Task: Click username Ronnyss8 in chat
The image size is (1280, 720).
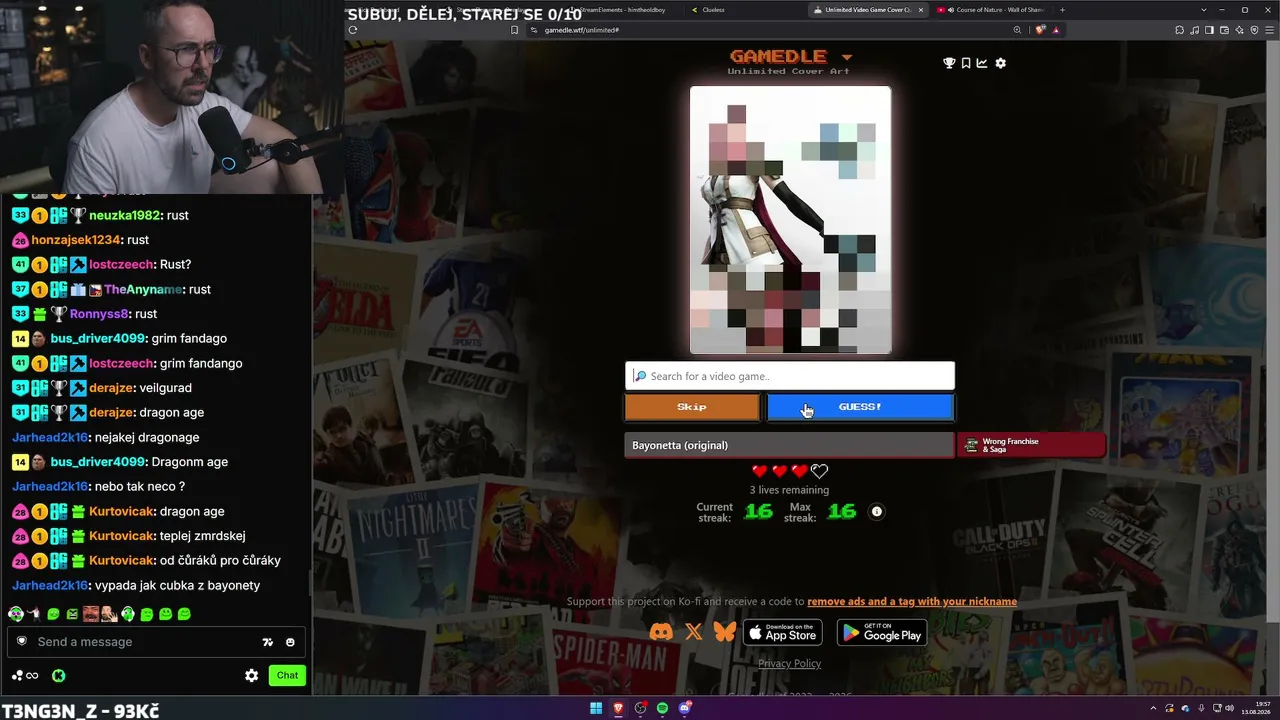Action: [x=99, y=314]
